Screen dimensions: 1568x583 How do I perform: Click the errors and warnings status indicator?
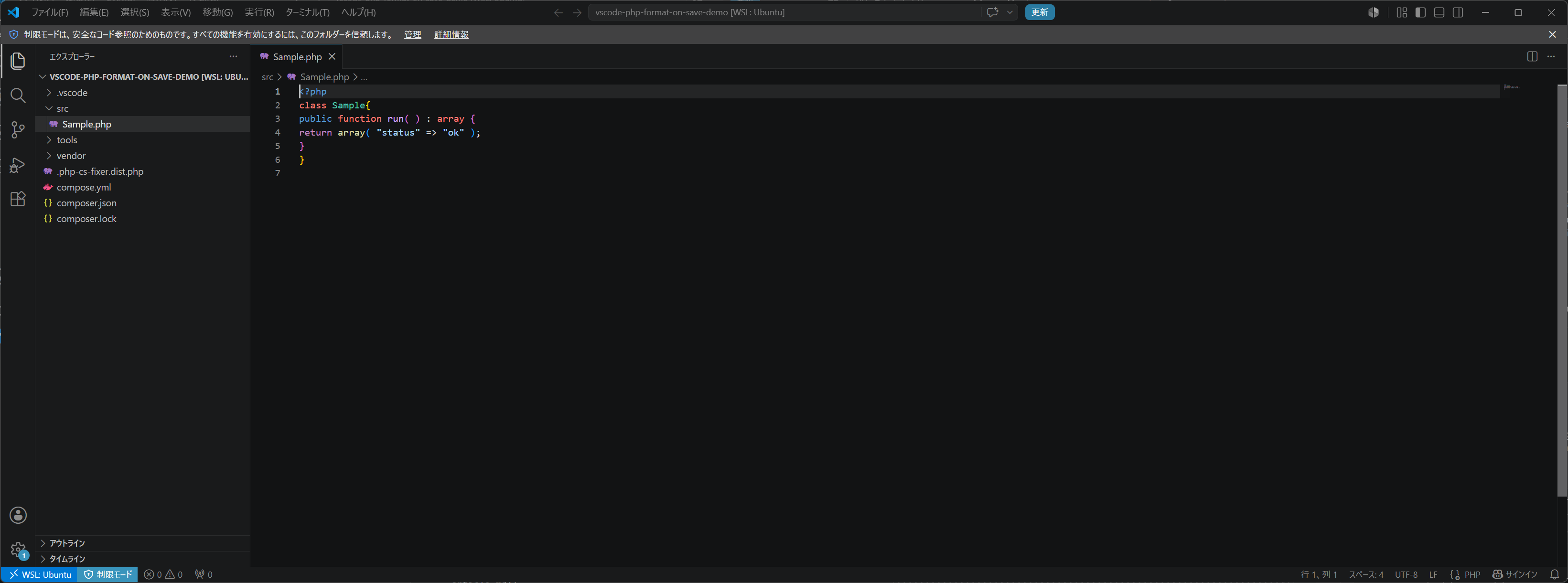coord(163,574)
